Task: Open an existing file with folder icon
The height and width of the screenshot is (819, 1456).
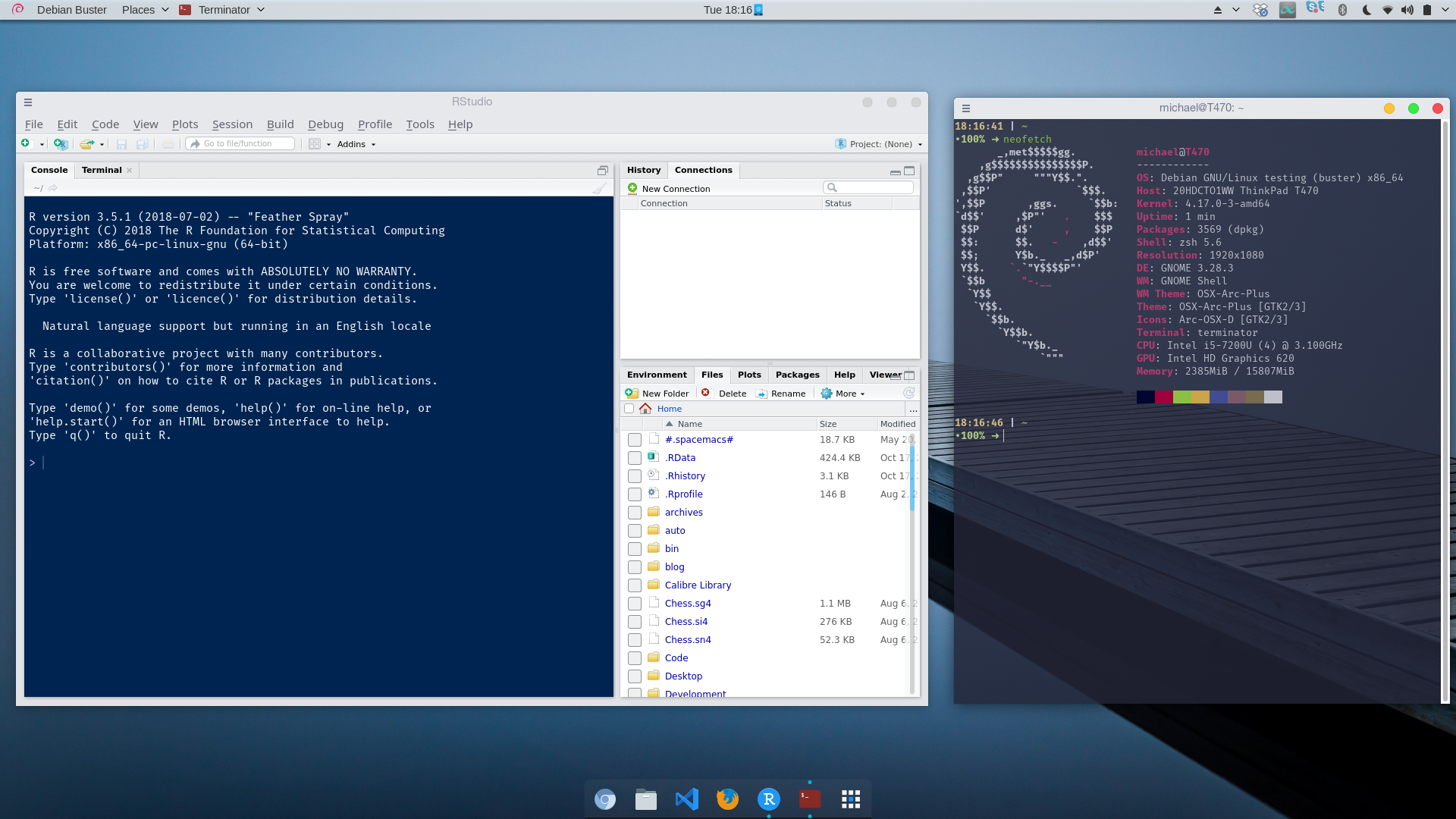Action: tap(86, 143)
